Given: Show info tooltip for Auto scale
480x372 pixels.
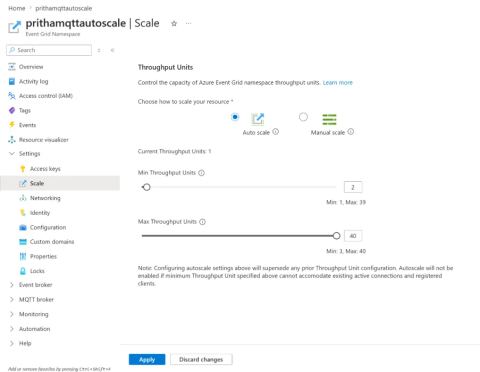Looking at the screenshot, I should coord(276,132).
